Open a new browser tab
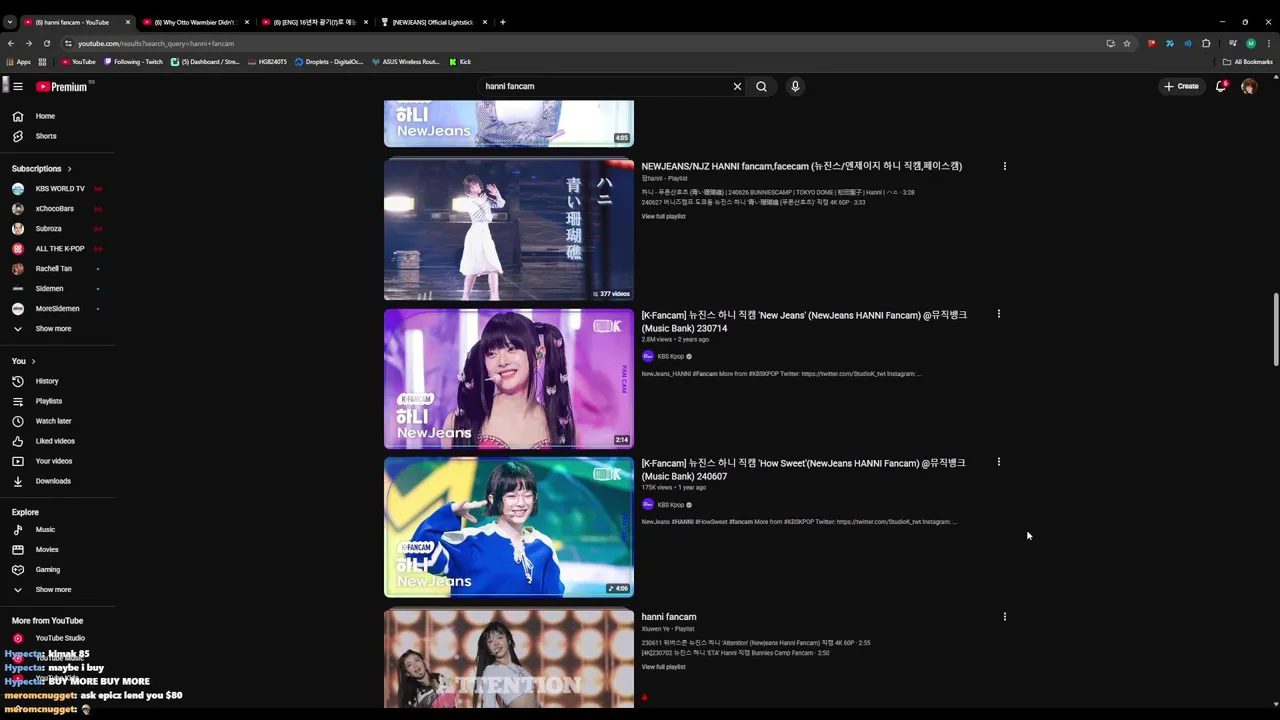The image size is (1280, 720). [503, 22]
